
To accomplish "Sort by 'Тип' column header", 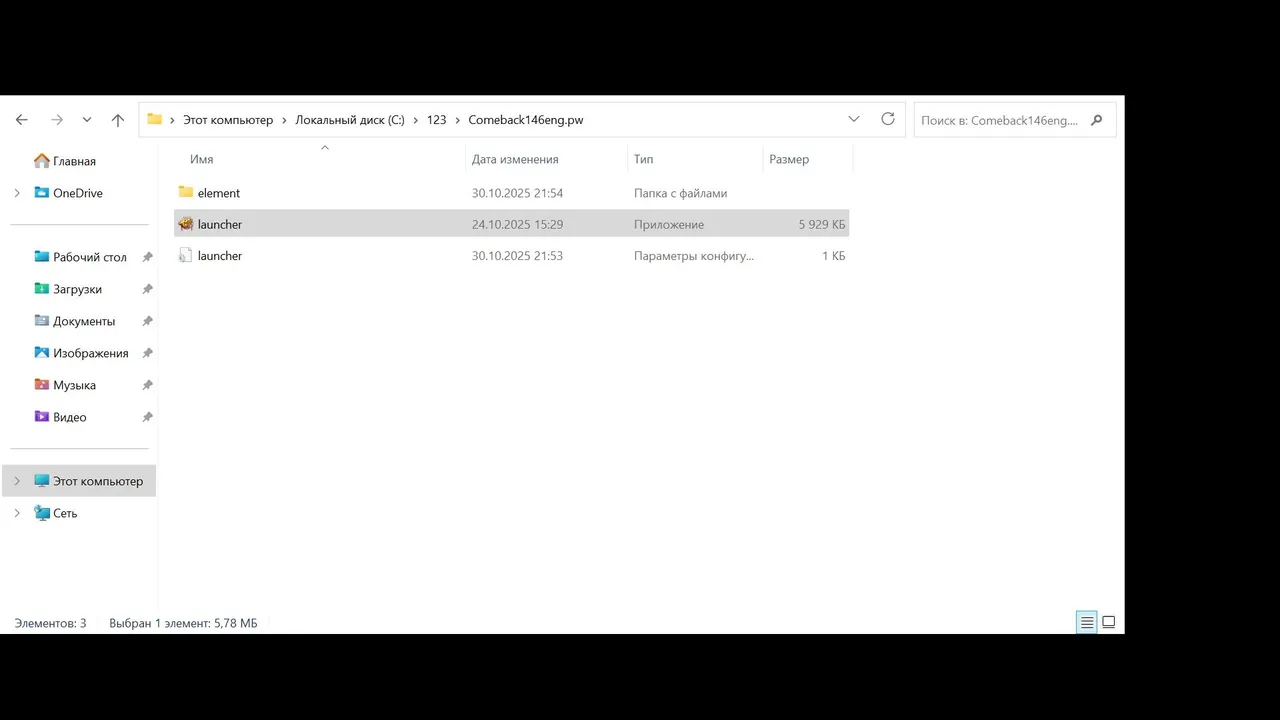I will pyautogui.click(x=643, y=159).
